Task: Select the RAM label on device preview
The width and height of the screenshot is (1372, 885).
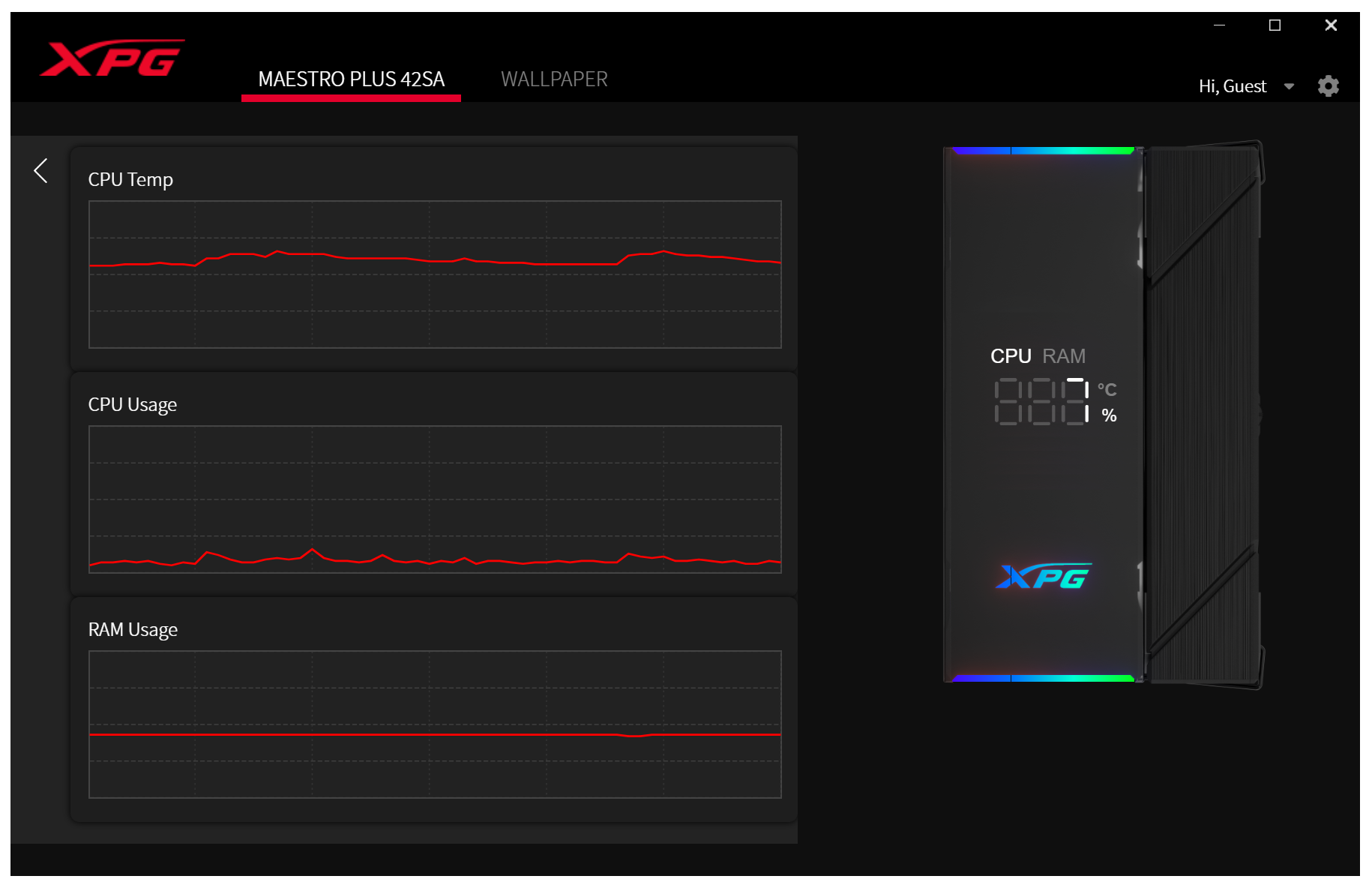Action: click(1063, 356)
